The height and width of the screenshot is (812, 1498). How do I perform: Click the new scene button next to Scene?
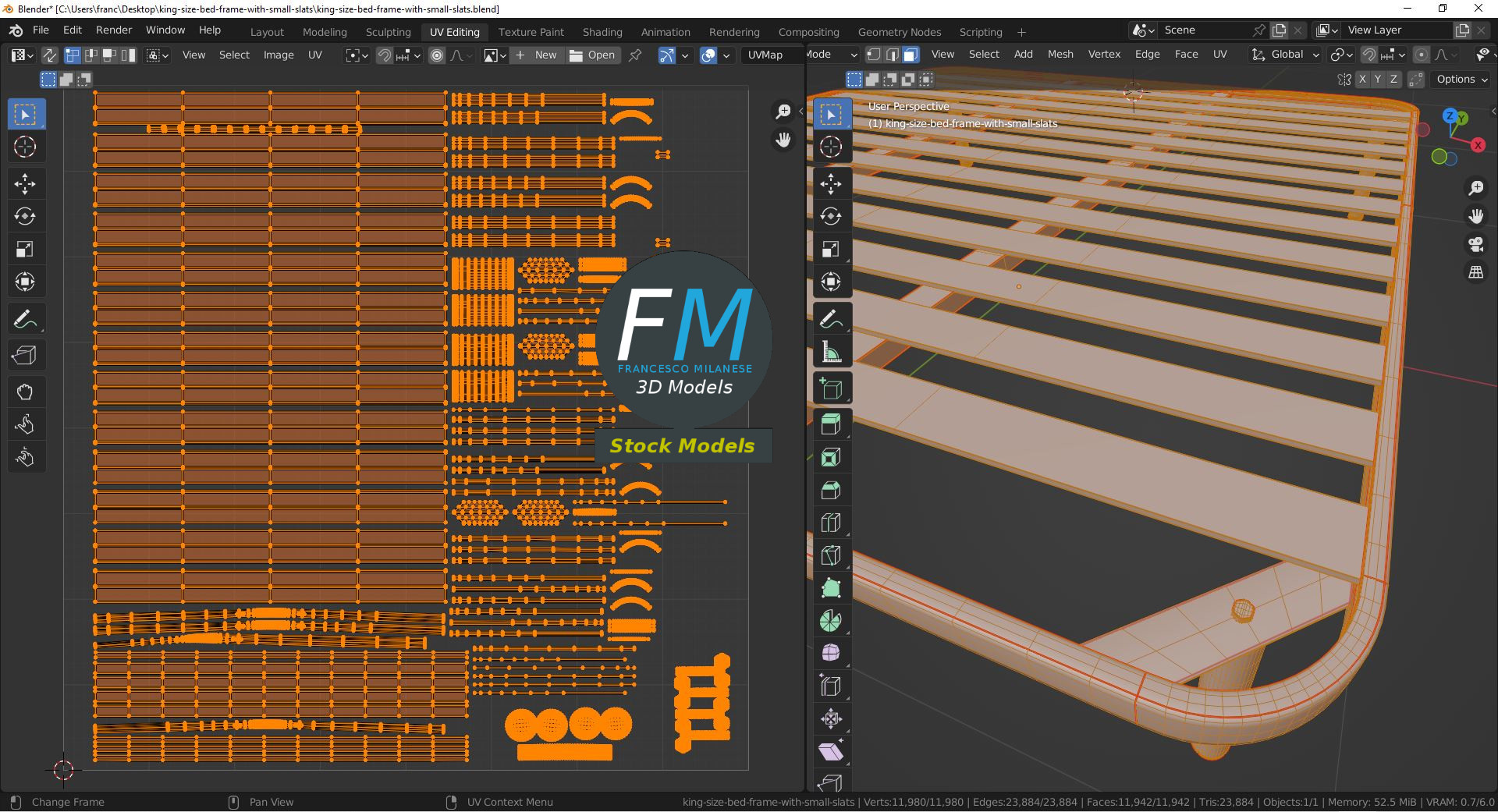1280,30
